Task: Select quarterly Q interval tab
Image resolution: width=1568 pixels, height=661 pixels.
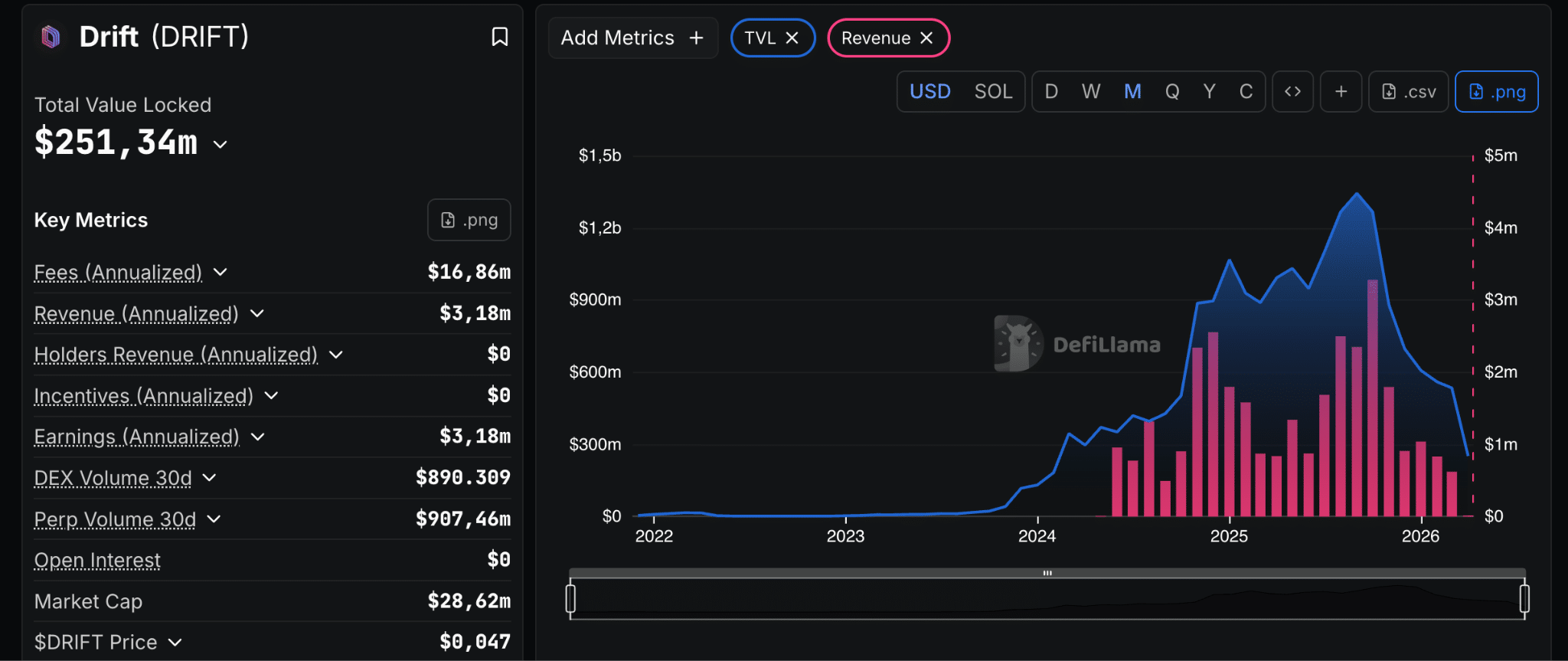Action: pos(1171,92)
